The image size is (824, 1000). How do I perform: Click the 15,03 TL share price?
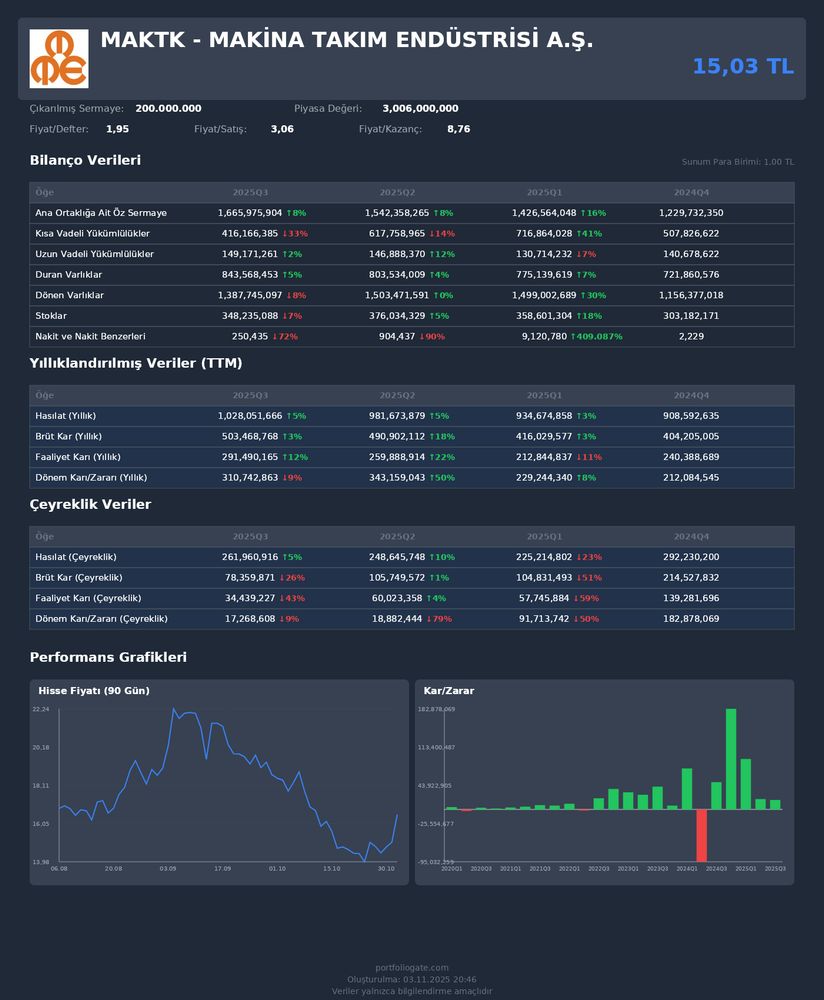[x=743, y=66]
